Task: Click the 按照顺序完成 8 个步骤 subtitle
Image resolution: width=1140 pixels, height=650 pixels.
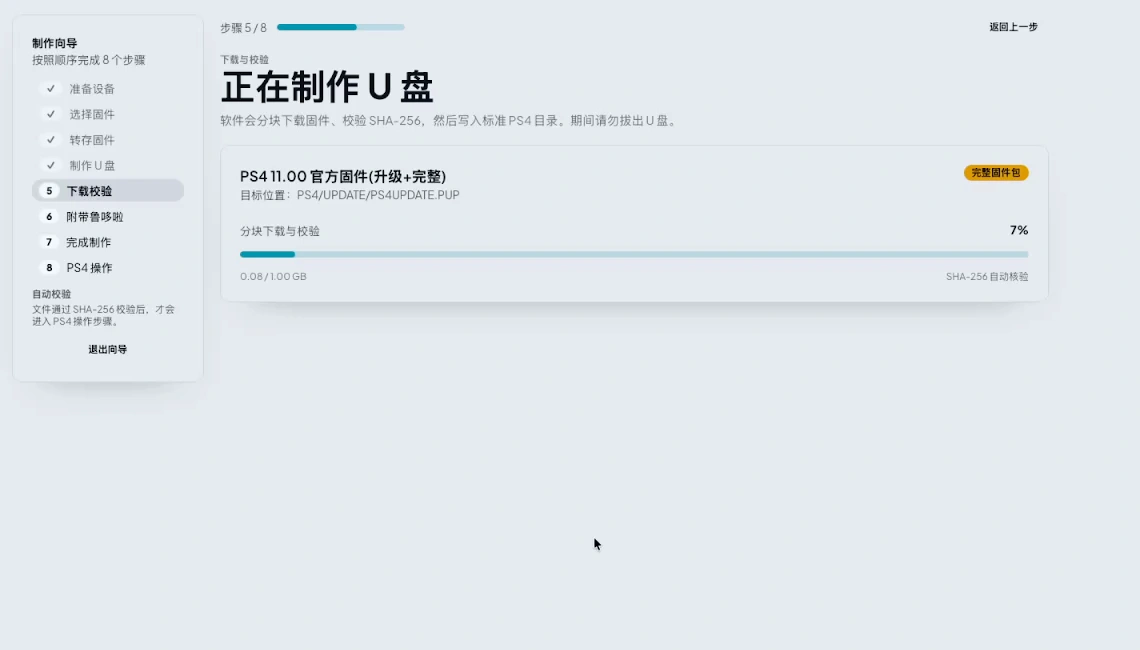Action: pos(89,60)
